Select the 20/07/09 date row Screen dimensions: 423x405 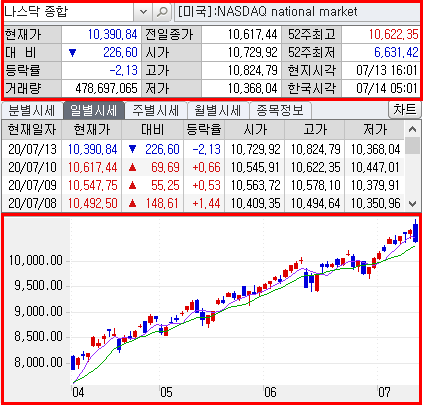tap(203, 185)
